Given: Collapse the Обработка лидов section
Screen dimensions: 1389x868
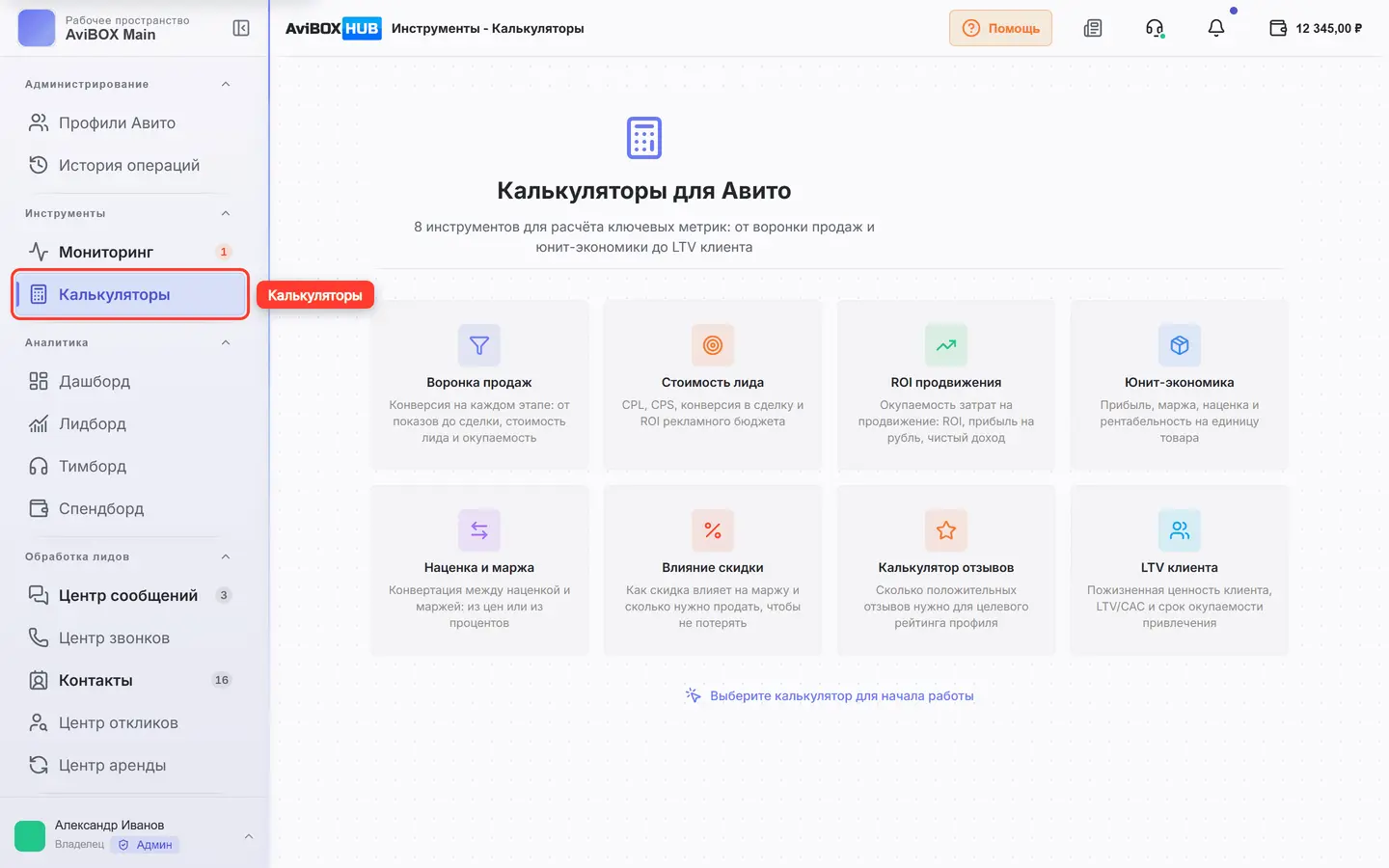Looking at the screenshot, I should coord(226,556).
